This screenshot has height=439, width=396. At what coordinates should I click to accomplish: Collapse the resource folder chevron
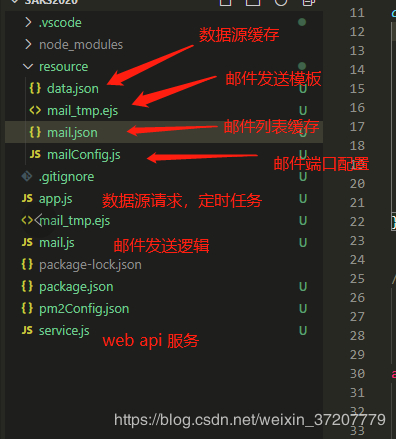(28, 67)
